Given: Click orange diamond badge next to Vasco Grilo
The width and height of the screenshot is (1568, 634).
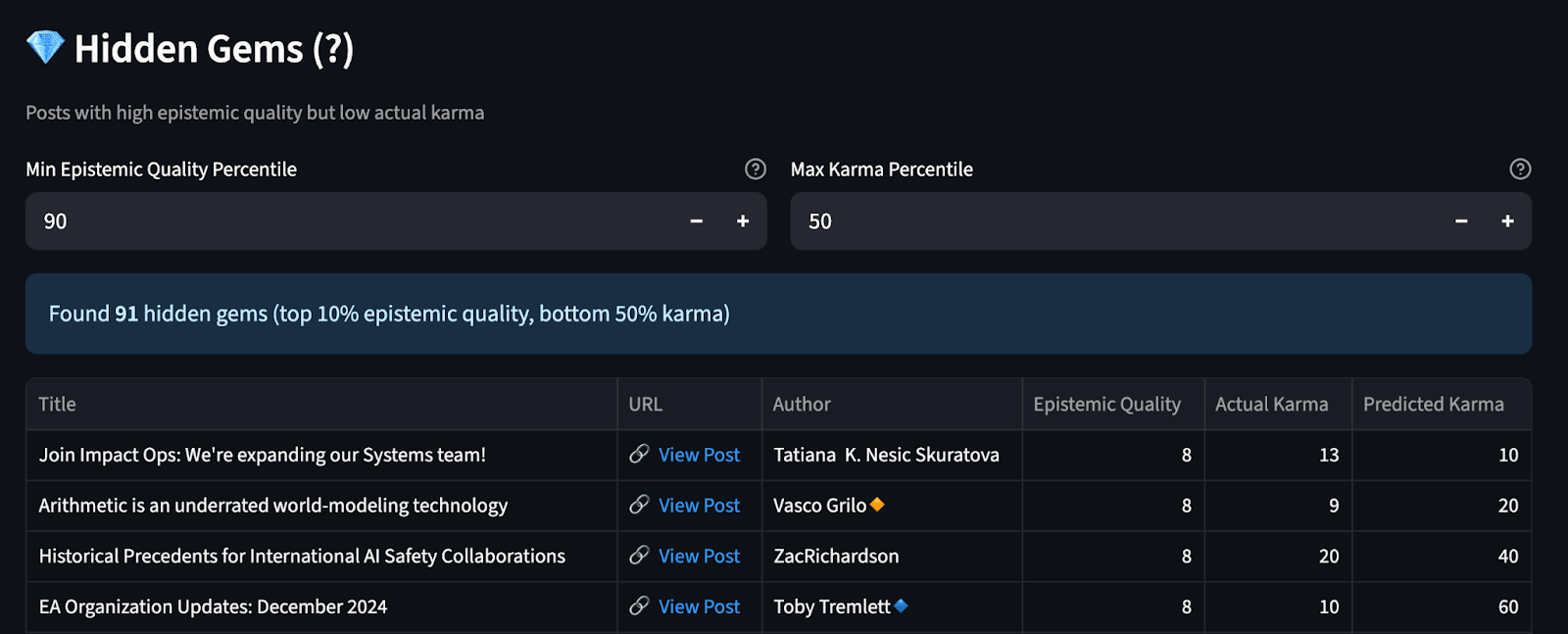Looking at the screenshot, I should 877,504.
